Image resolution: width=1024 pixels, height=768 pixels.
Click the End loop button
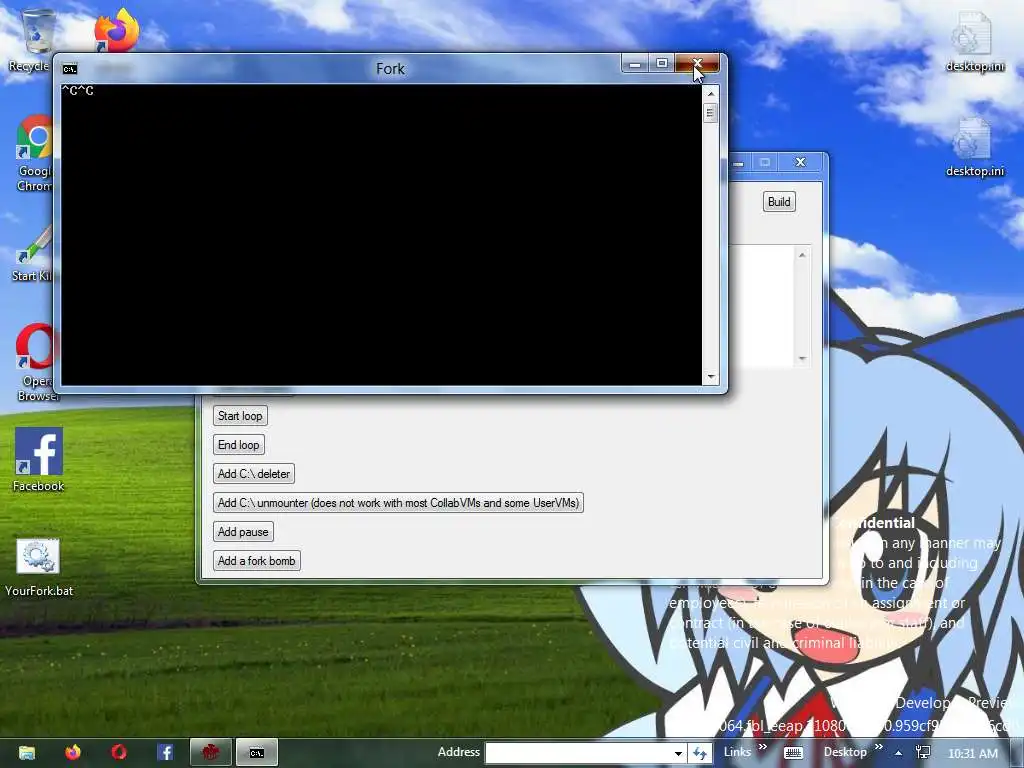238,445
